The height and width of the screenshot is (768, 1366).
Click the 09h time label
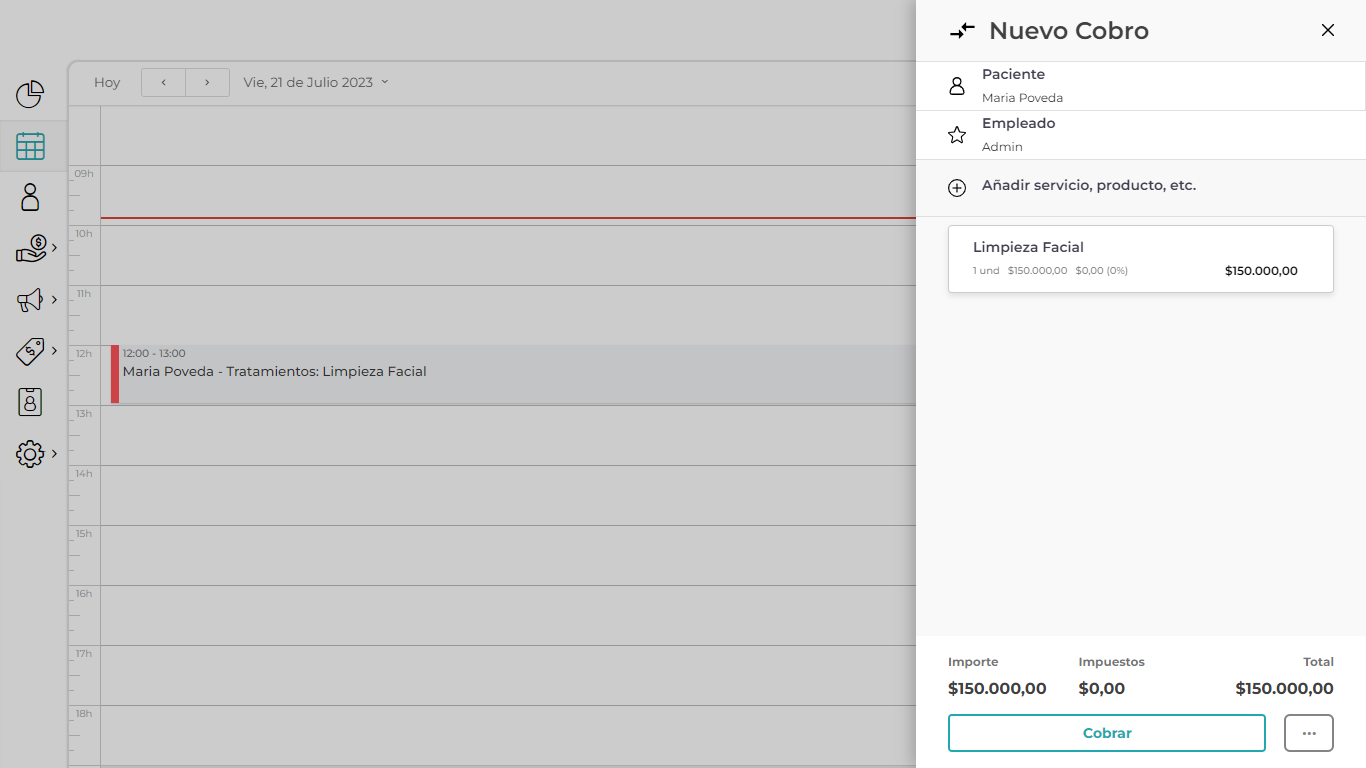84,173
